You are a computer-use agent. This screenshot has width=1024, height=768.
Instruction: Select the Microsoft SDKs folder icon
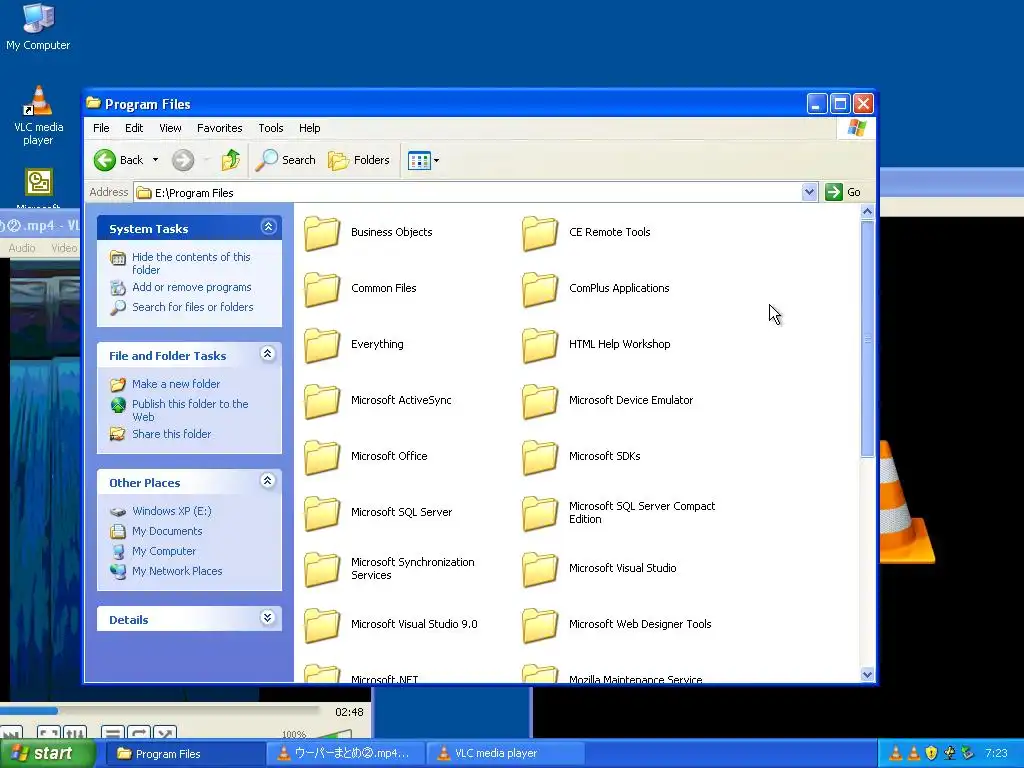(540, 456)
